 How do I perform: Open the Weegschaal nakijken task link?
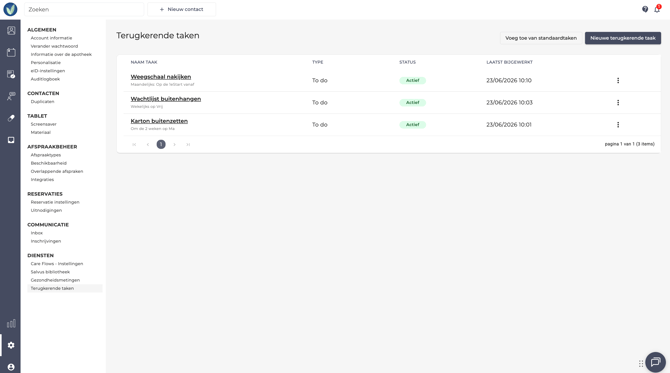click(x=161, y=77)
